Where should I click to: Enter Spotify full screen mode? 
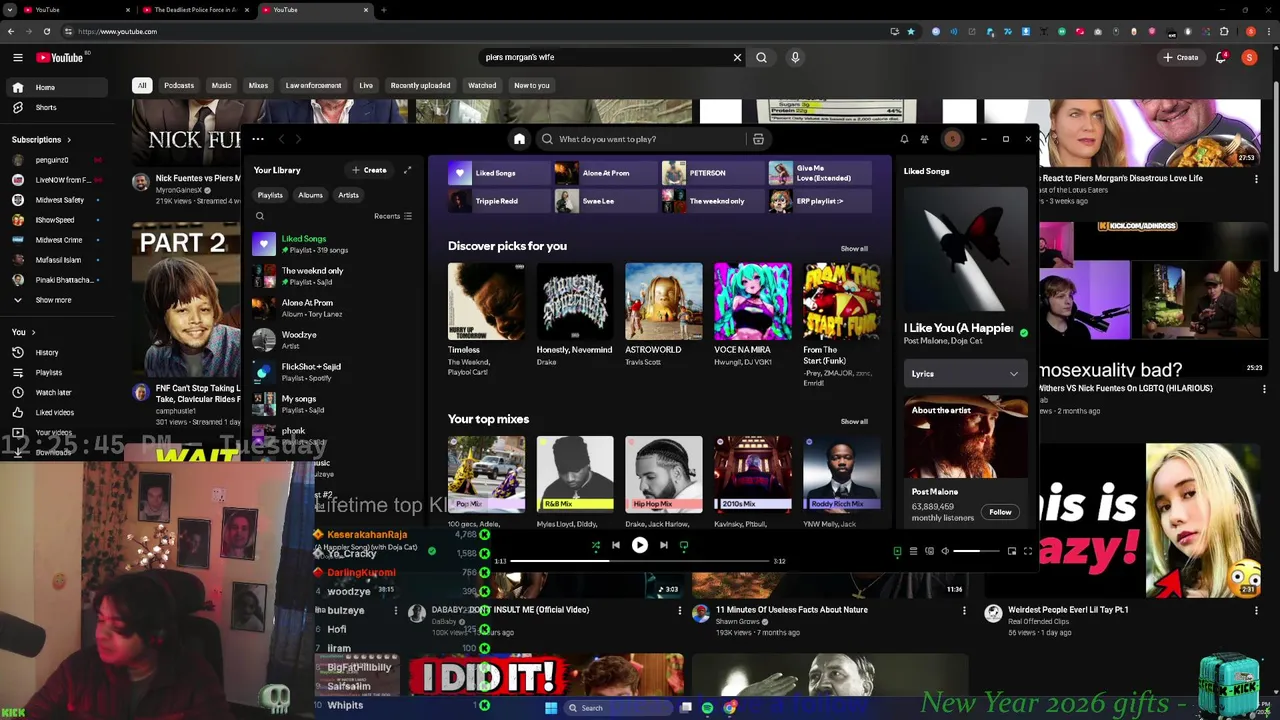coord(1027,551)
